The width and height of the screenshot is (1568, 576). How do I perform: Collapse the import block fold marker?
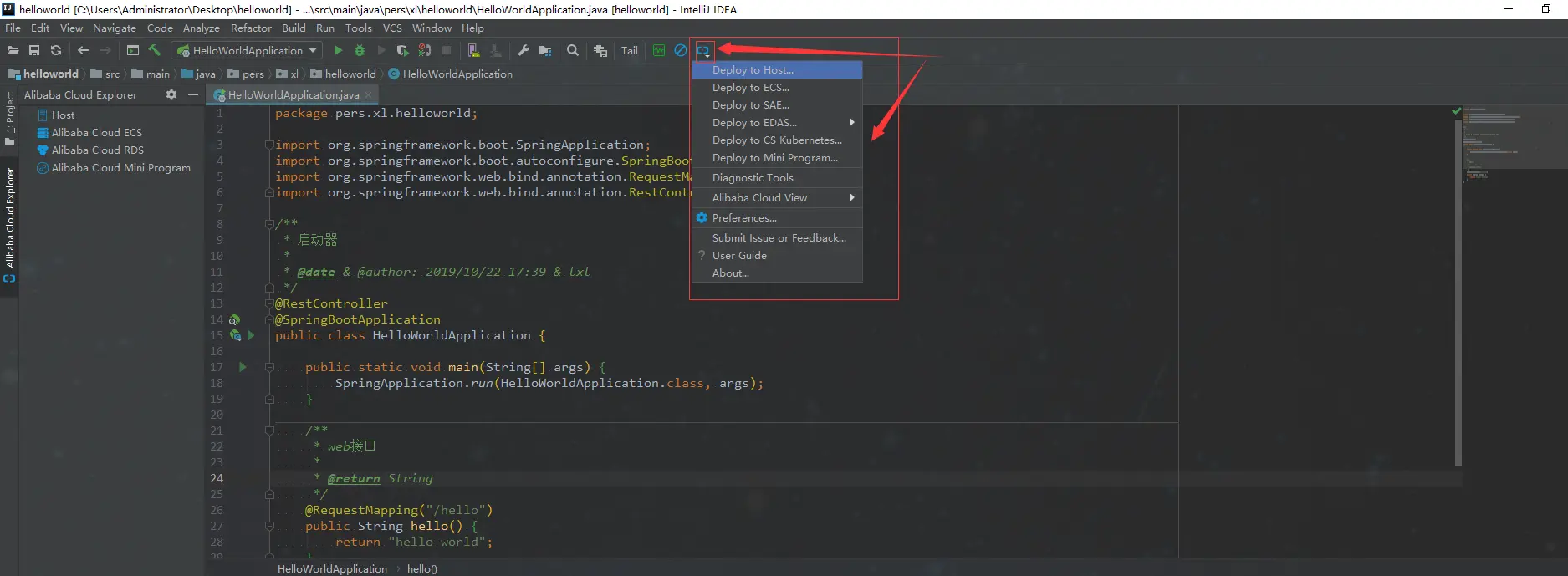click(x=269, y=145)
